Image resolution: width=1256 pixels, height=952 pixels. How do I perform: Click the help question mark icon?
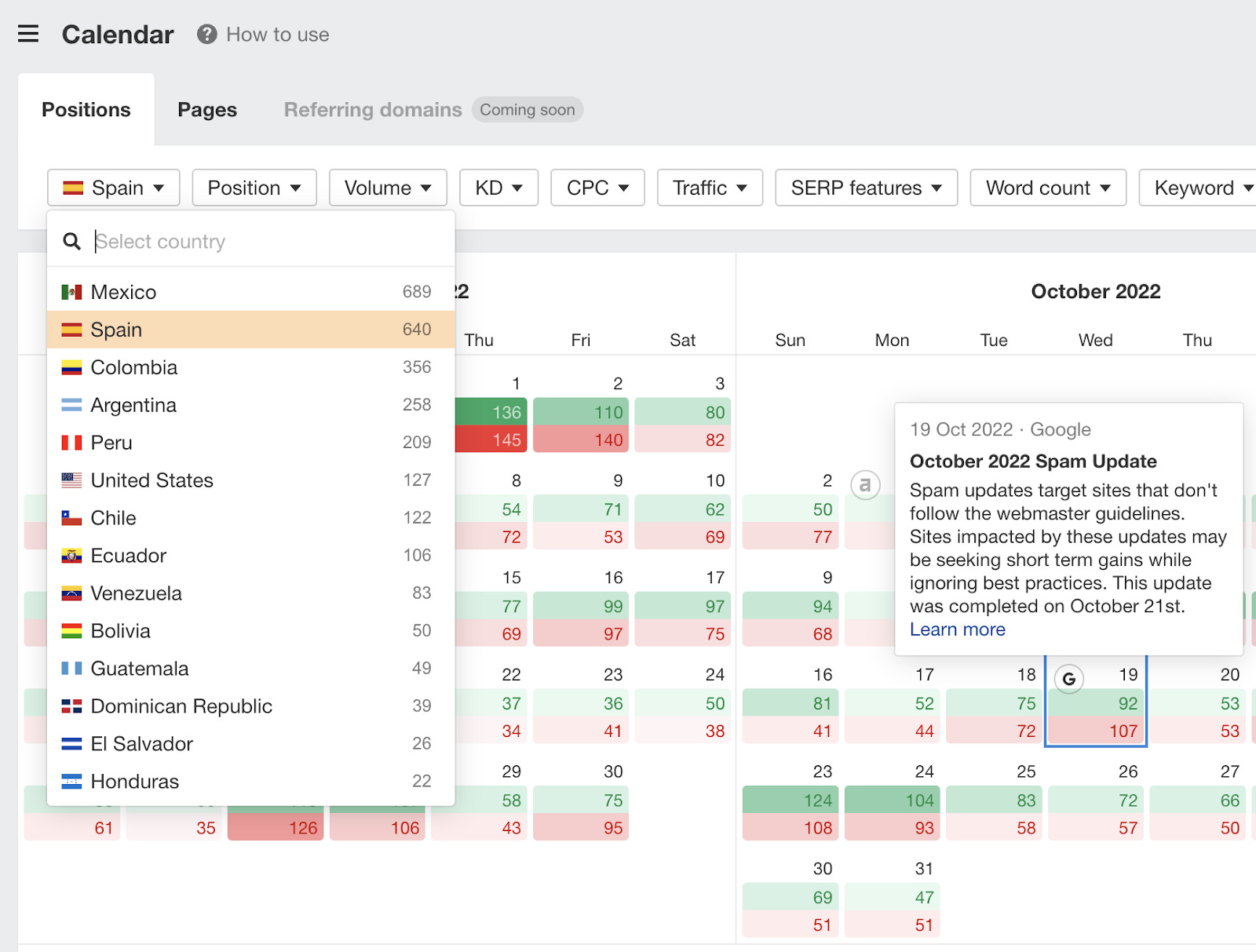tap(205, 34)
